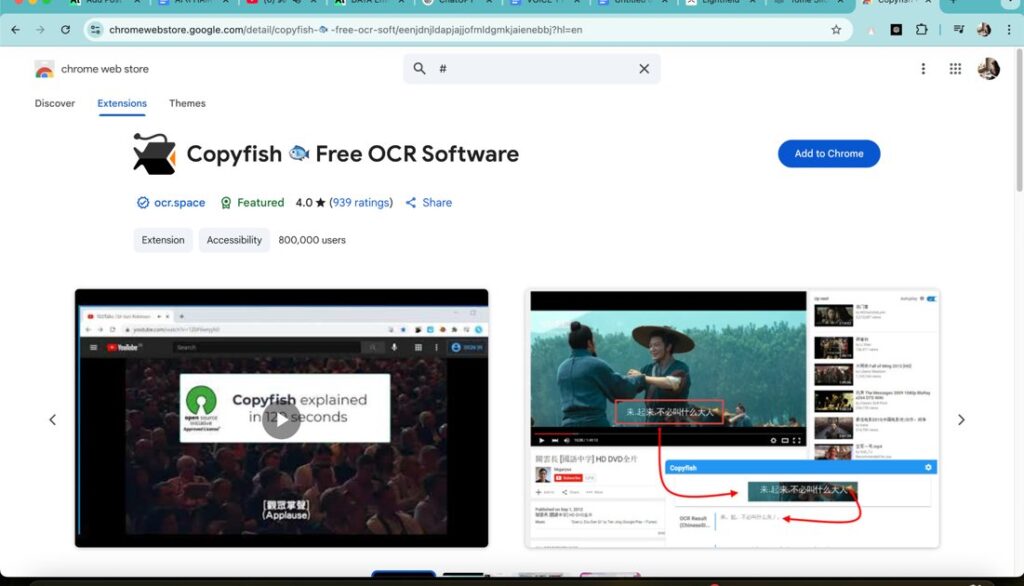Open the Google apps grid
1024x586 pixels.
pos(955,69)
